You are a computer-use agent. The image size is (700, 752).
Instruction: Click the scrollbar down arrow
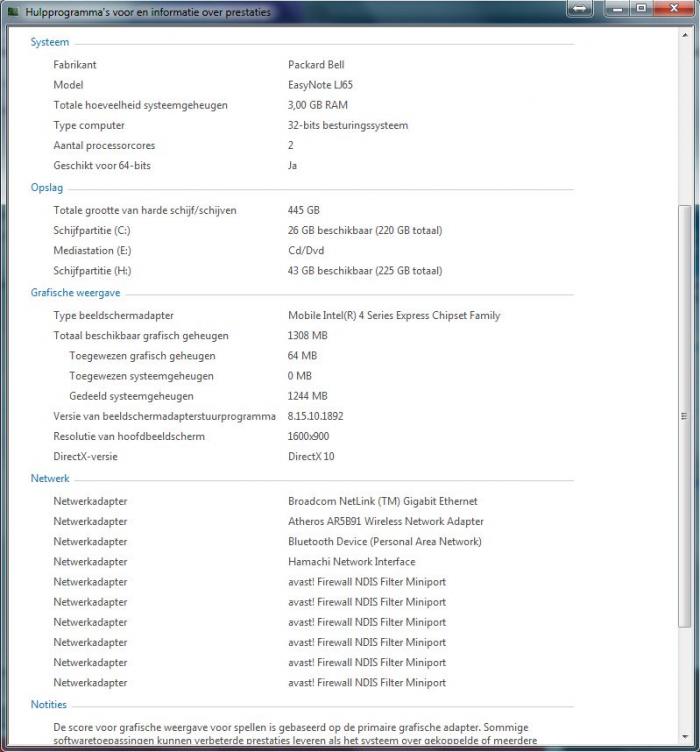(x=685, y=736)
